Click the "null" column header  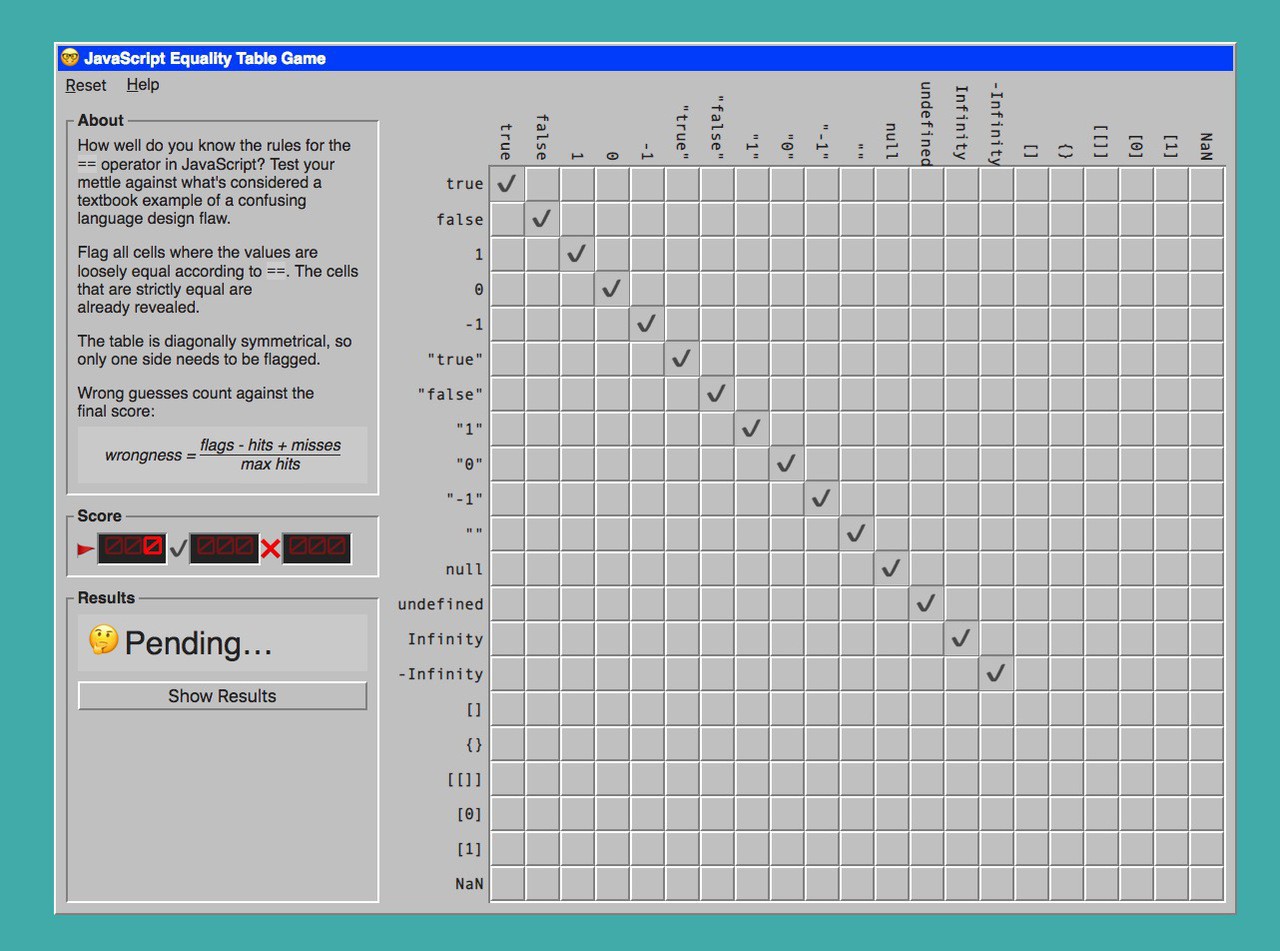click(891, 142)
